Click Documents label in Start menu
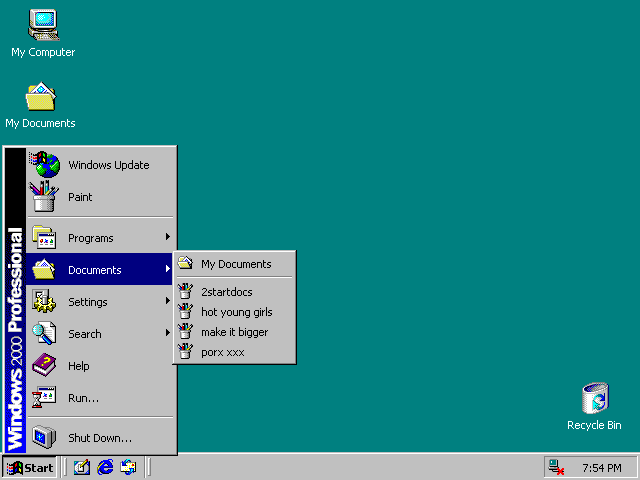This screenshot has height=480, width=640. click(95, 270)
